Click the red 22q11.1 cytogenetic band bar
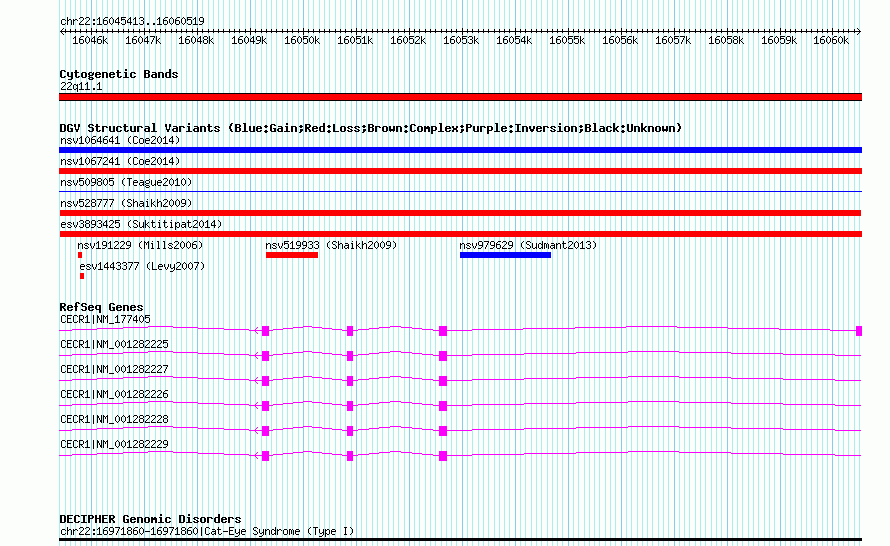Screen dimensions: 890x546 tap(460, 97)
